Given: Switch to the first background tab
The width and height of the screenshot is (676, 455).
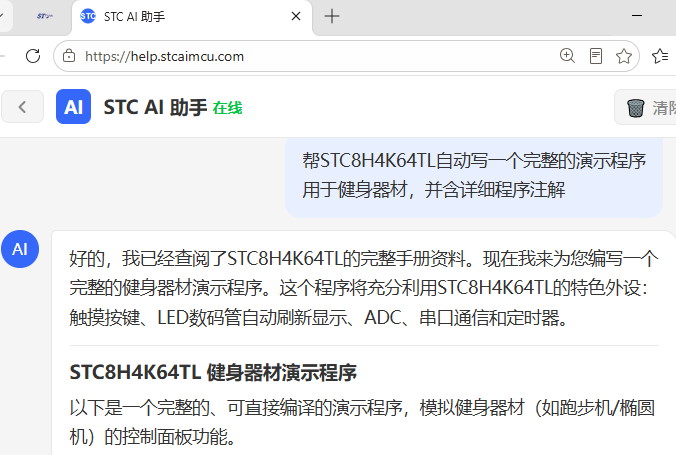Looking at the screenshot, I should [x=45, y=16].
